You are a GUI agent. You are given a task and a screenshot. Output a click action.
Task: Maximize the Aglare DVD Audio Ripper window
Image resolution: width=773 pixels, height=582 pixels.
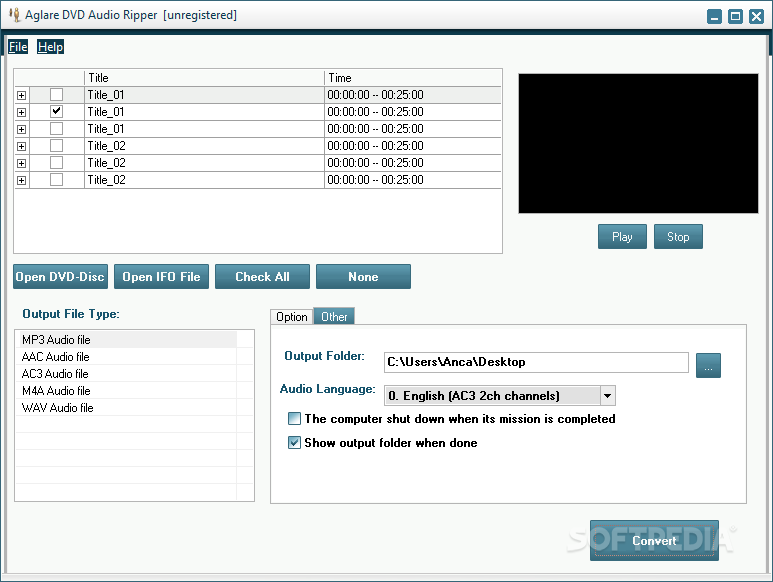(735, 16)
